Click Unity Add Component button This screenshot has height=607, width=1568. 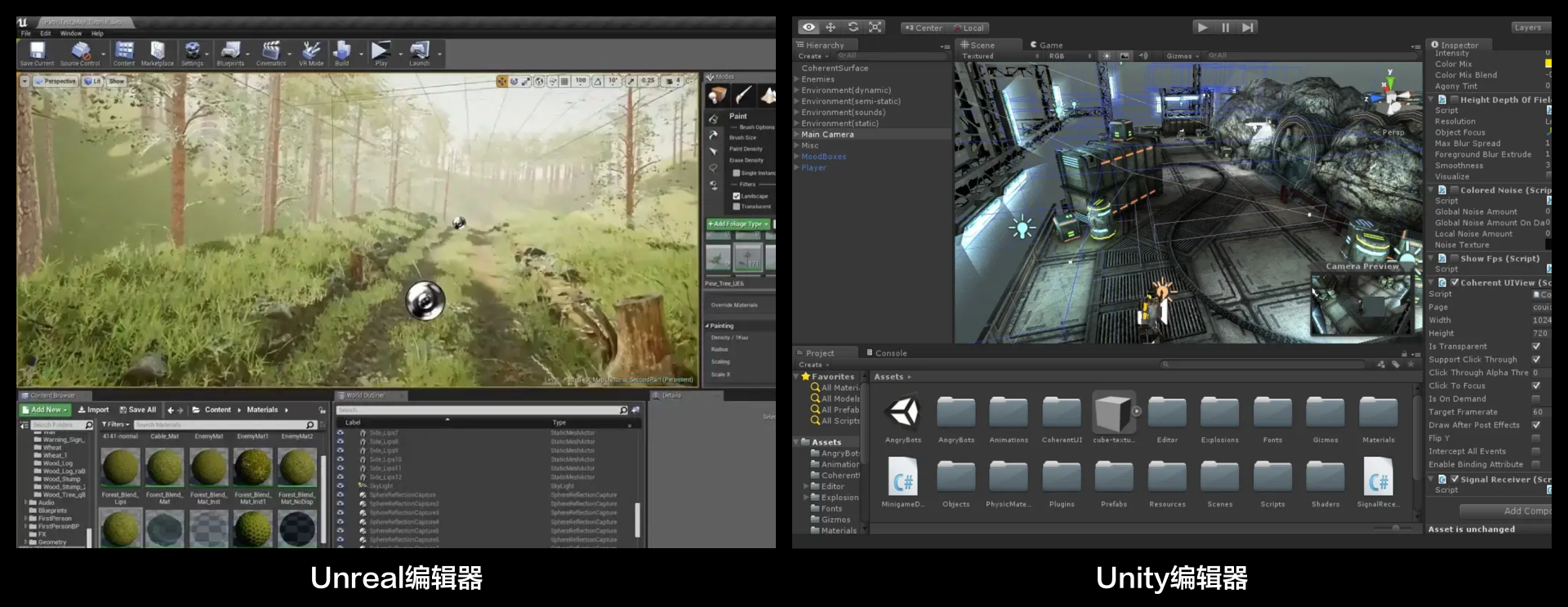(x=1505, y=511)
